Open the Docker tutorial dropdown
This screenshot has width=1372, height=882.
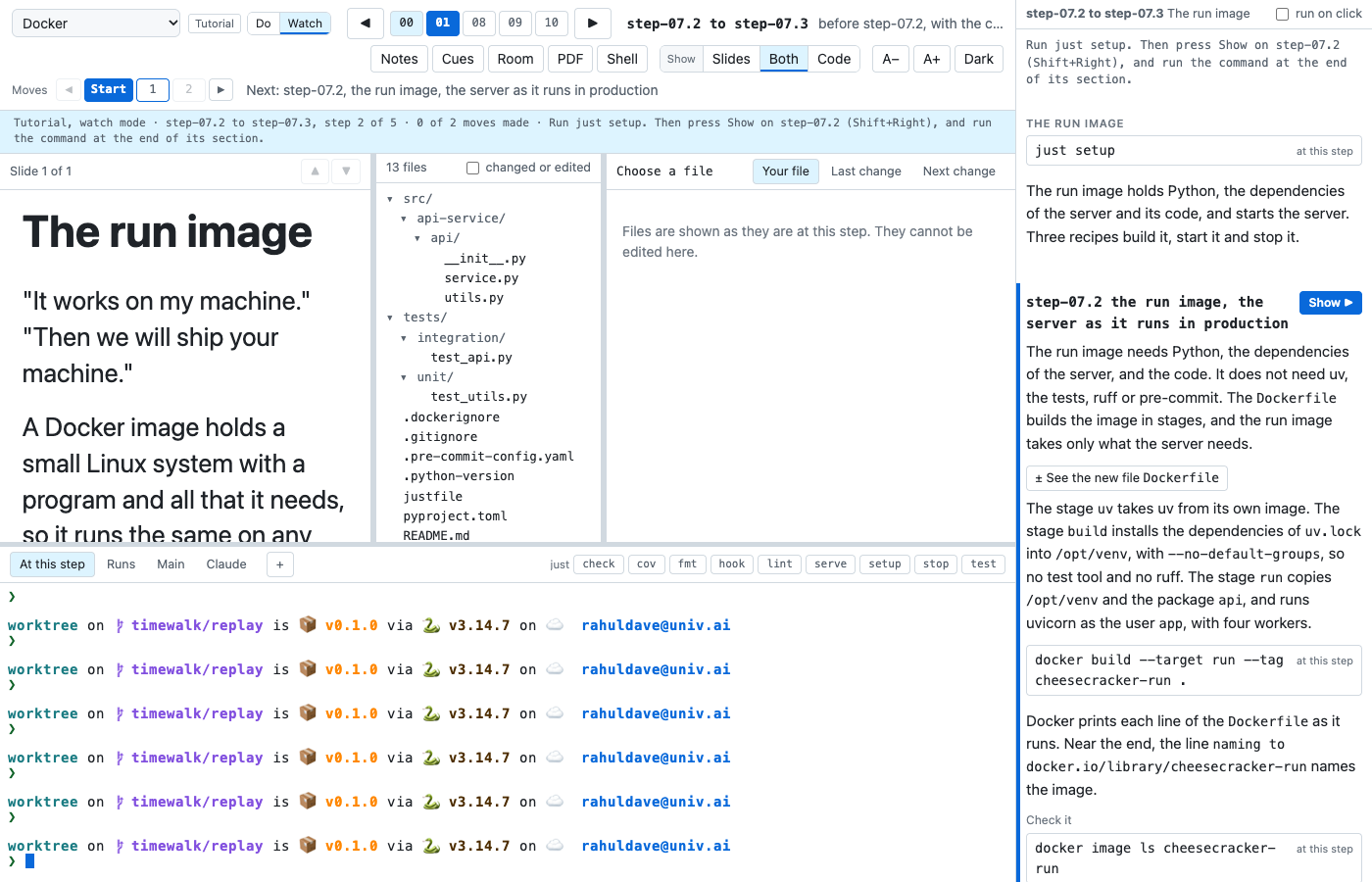click(x=96, y=24)
